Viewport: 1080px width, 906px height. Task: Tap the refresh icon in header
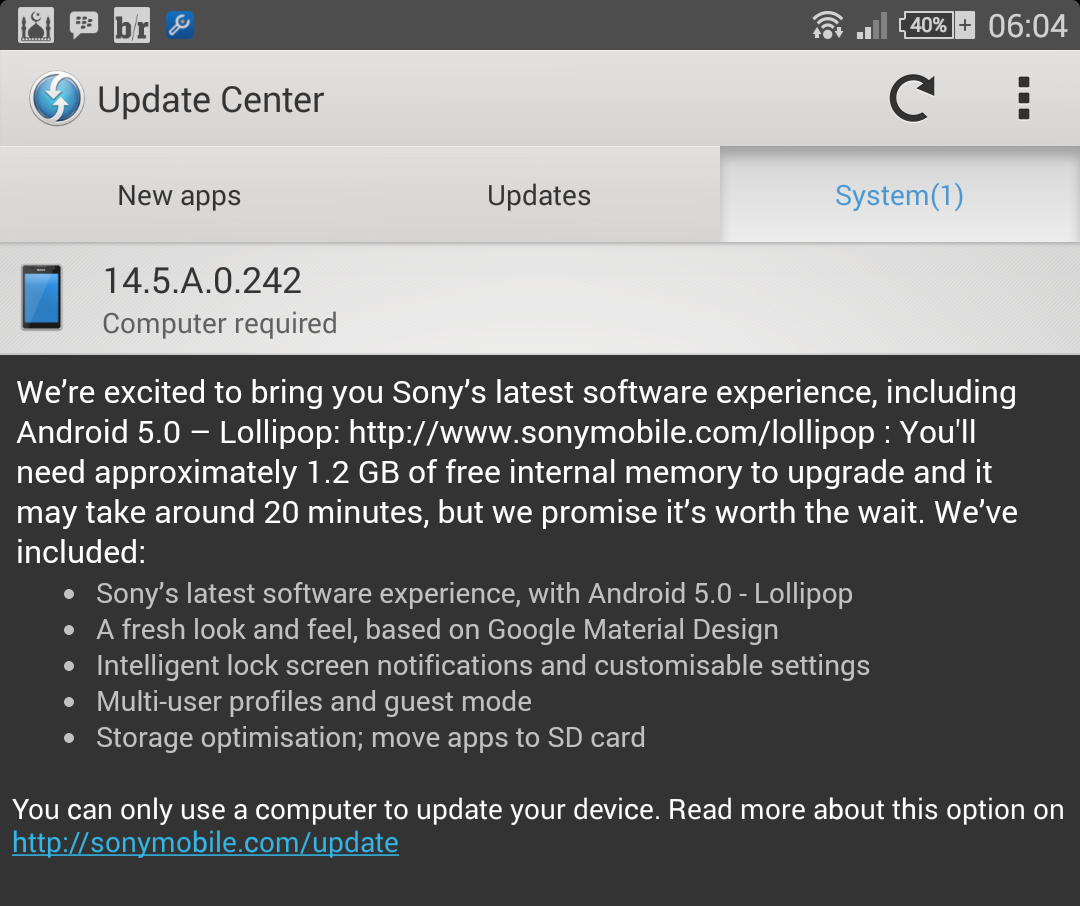point(912,98)
